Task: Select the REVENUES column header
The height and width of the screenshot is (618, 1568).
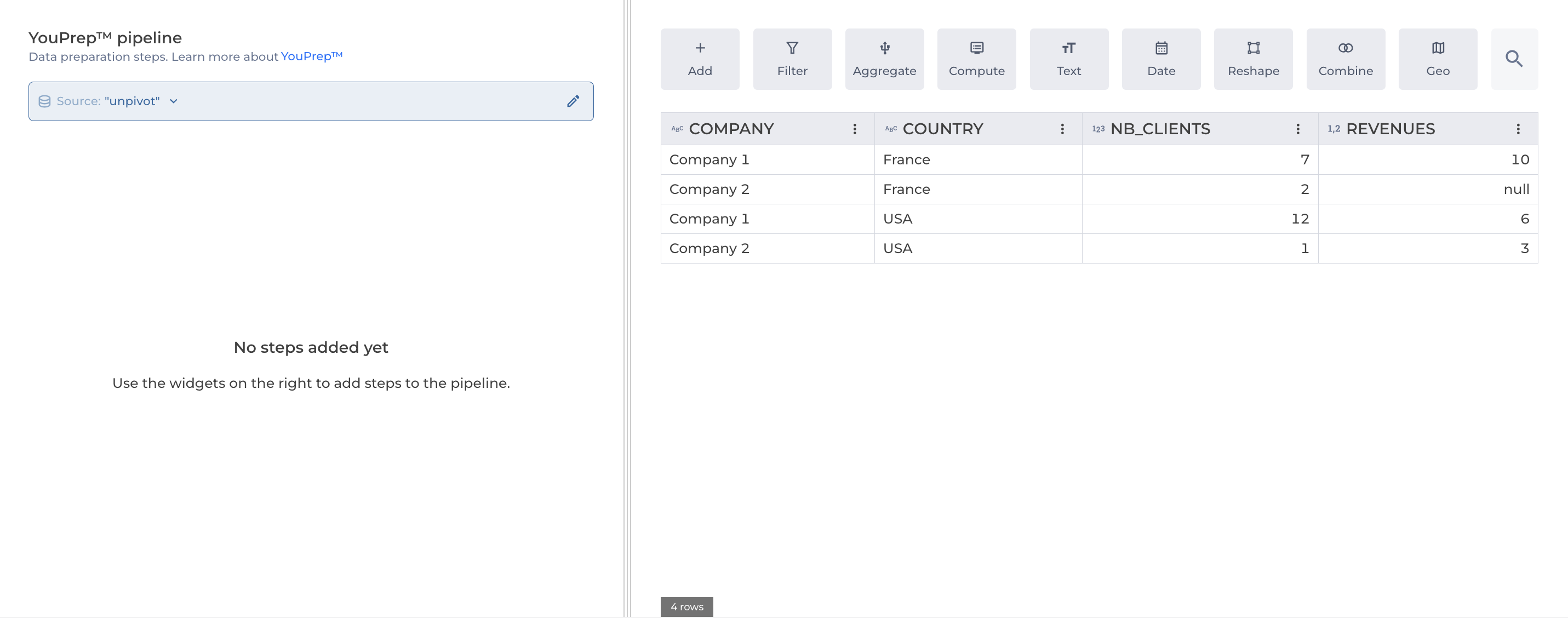Action: 1390,129
